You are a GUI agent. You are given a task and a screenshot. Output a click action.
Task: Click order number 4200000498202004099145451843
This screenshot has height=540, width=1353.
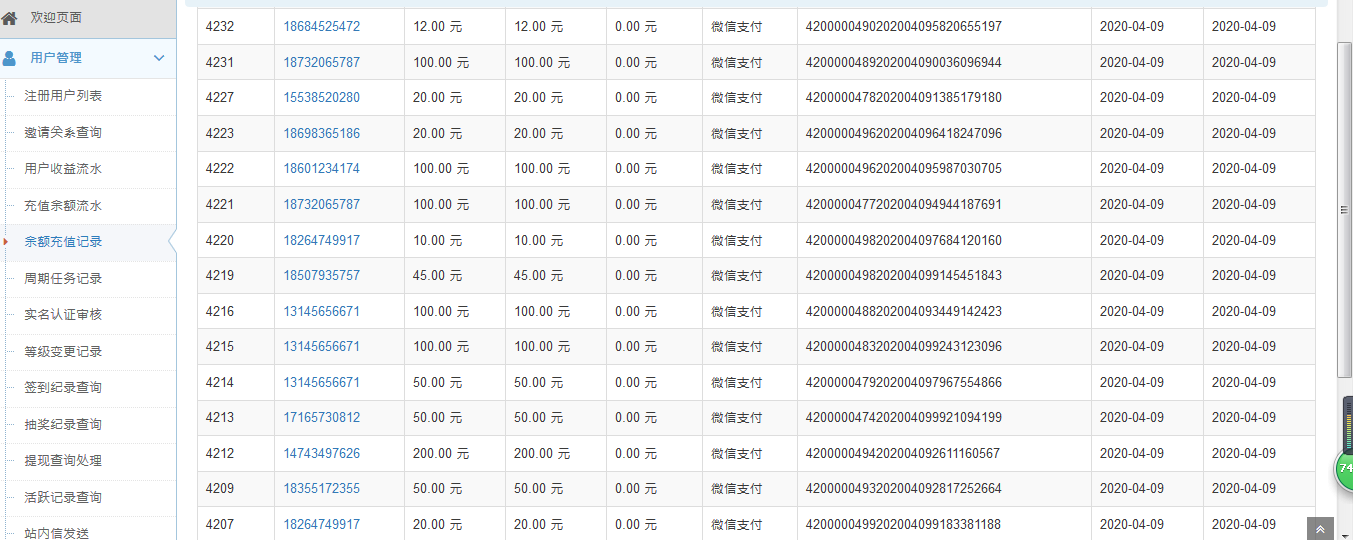tap(904, 276)
